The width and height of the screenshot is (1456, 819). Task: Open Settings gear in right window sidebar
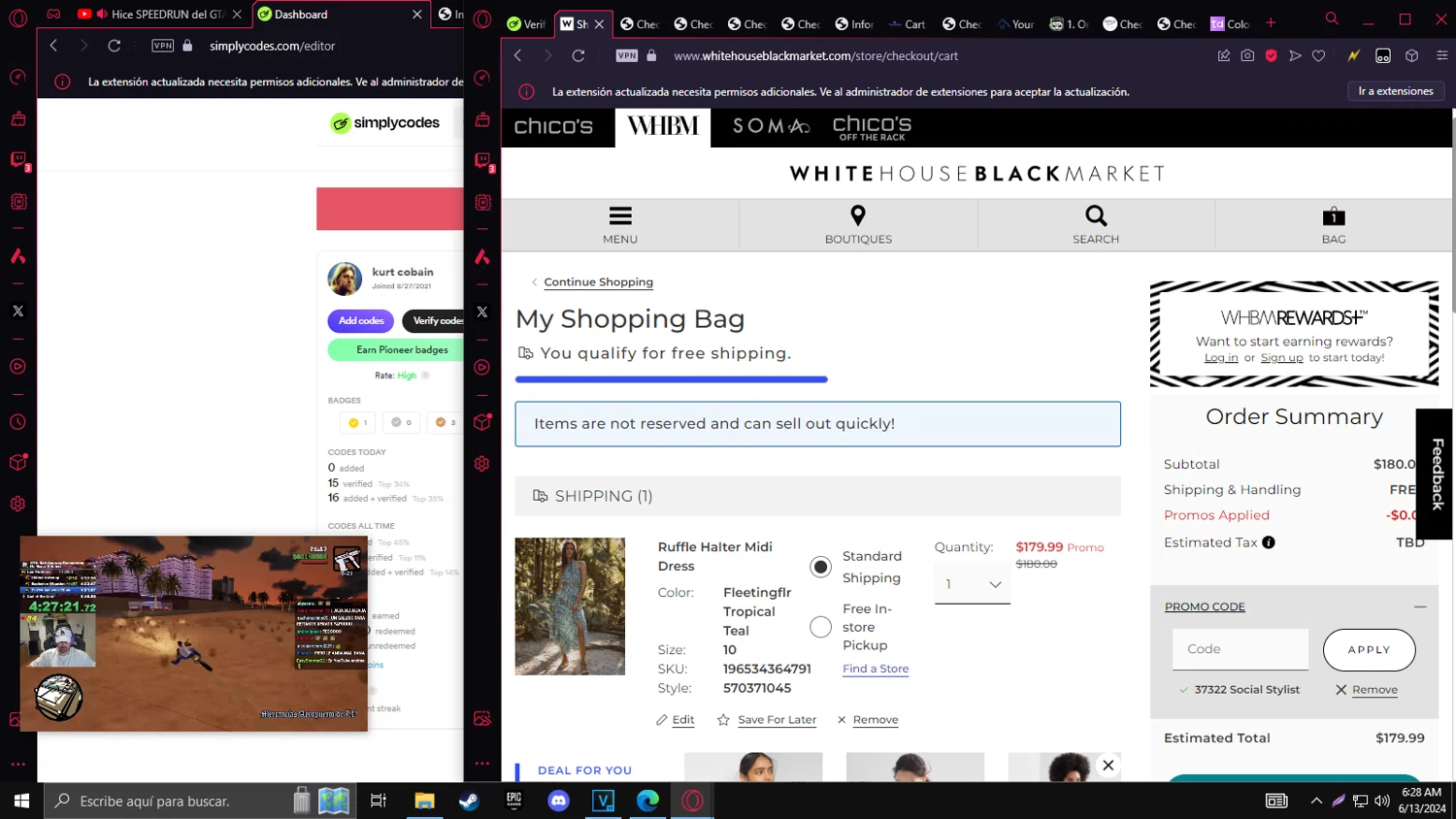pyautogui.click(x=482, y=464)
